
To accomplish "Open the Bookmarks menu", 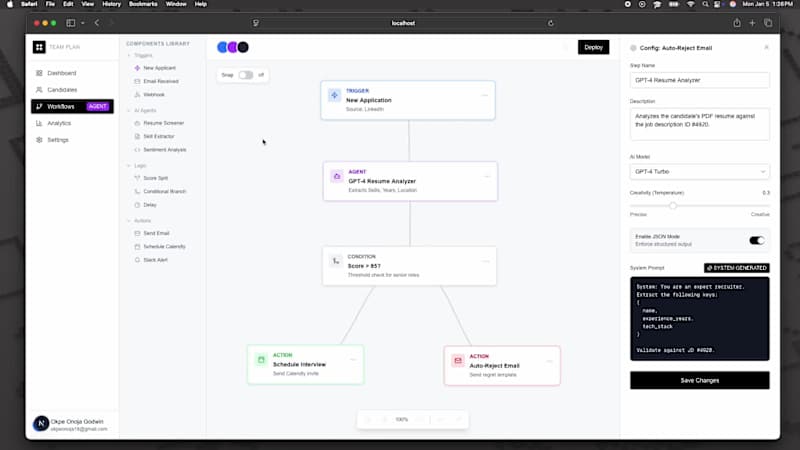I will tap(143, 4).
